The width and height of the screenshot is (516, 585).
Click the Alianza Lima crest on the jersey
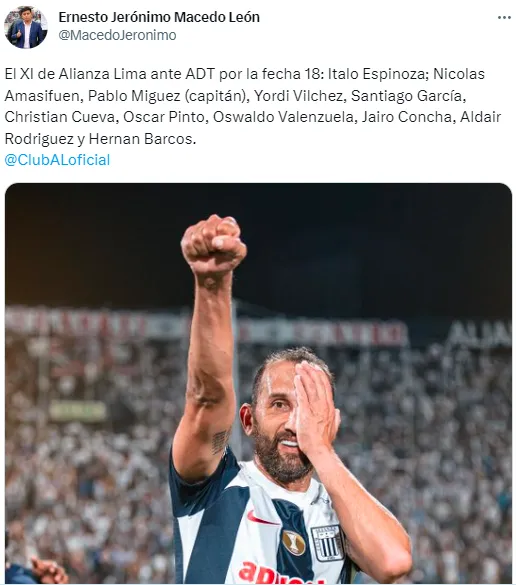pos(327,543)
